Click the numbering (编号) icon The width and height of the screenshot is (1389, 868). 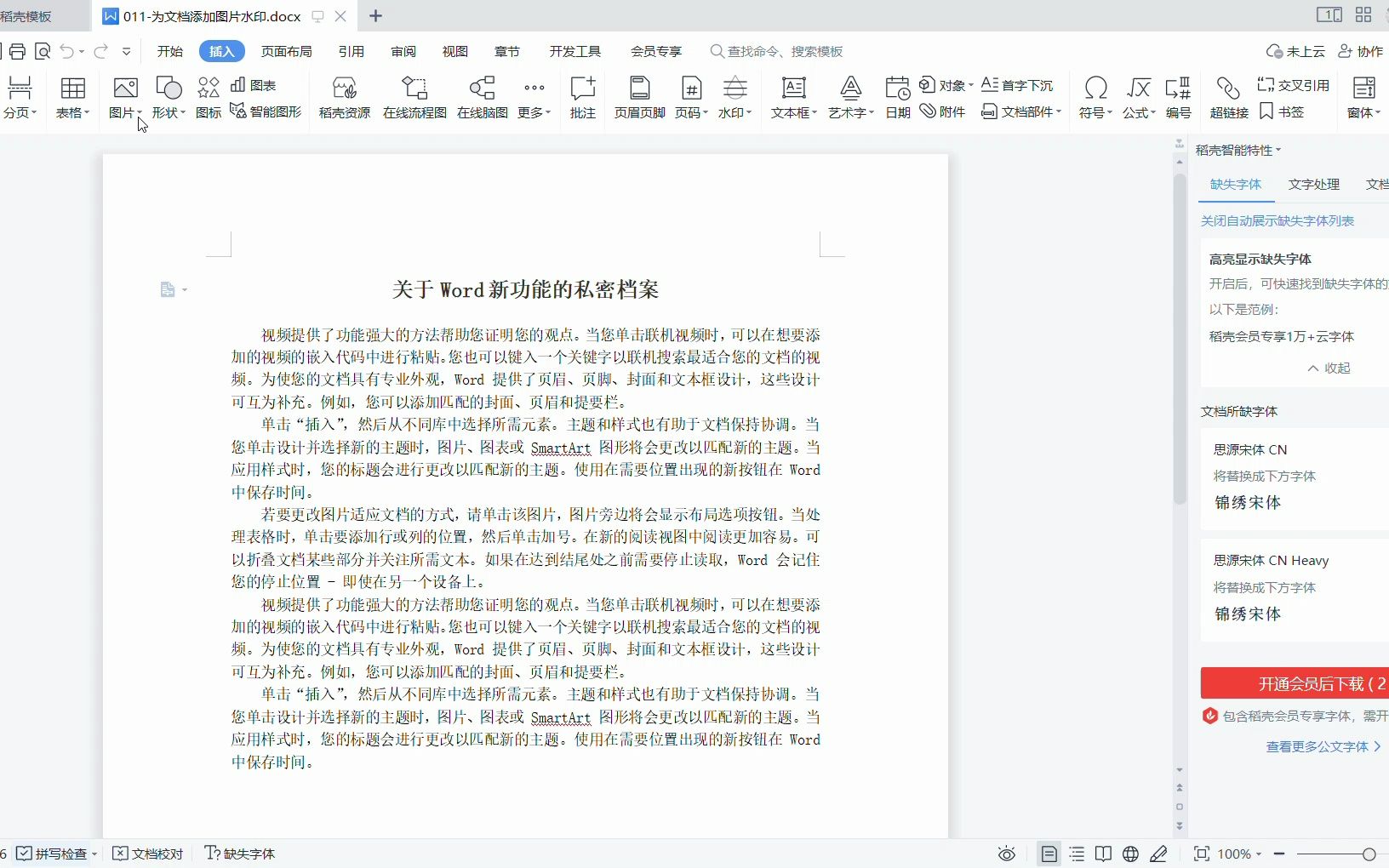coord(1178,88)
